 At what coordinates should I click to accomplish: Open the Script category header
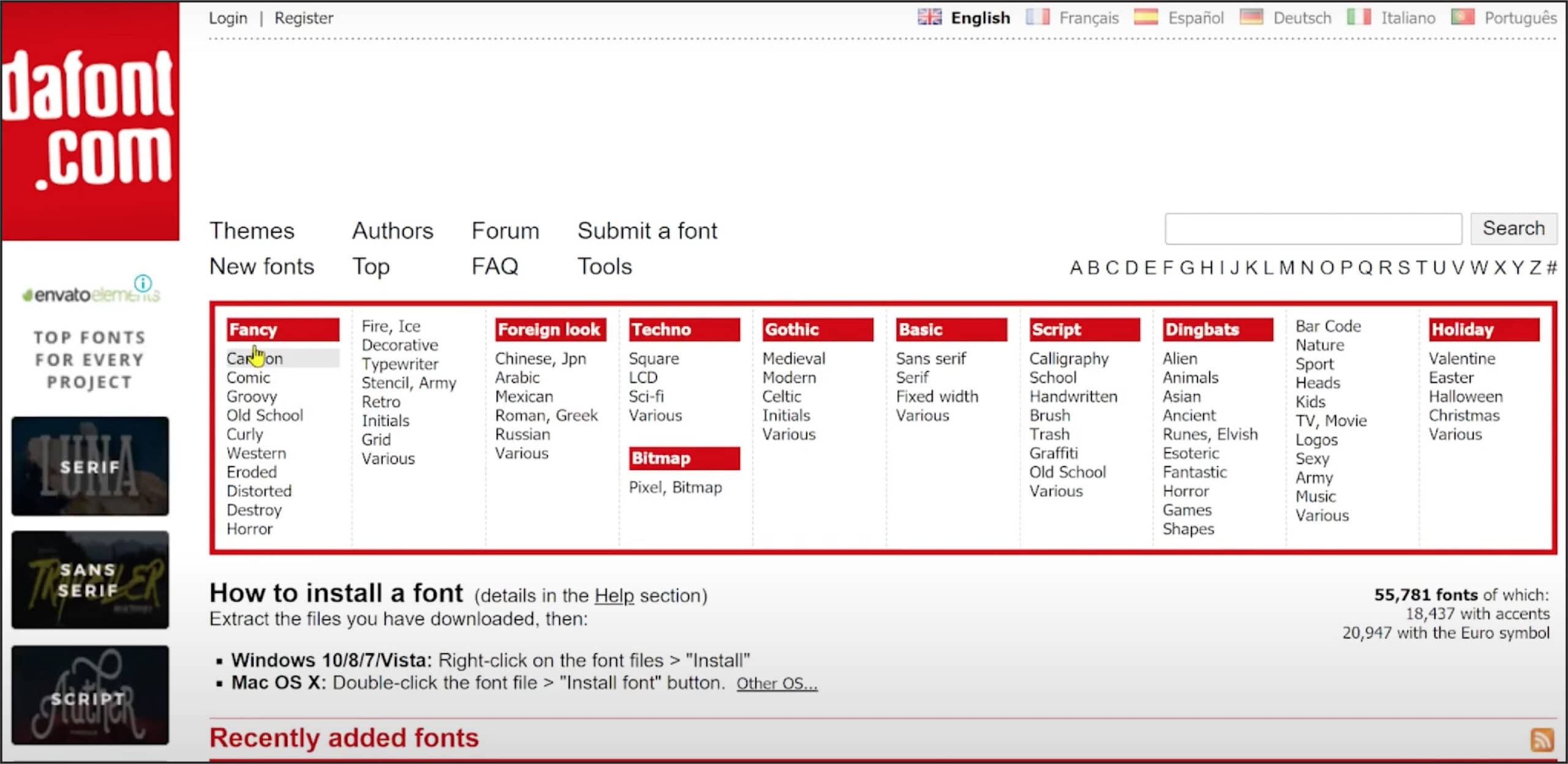click(x=1085, y=329)
